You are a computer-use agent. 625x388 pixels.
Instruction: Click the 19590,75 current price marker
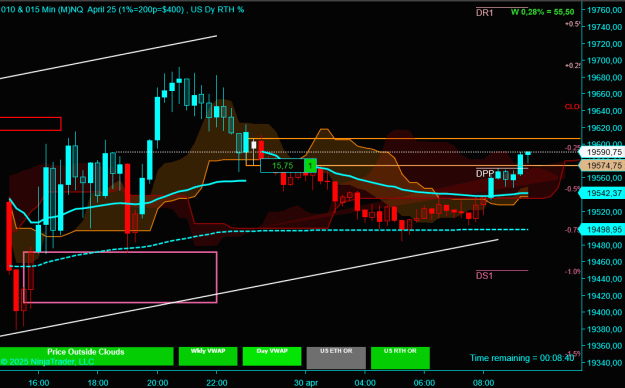pyautogui.click(x=603, y=152)
